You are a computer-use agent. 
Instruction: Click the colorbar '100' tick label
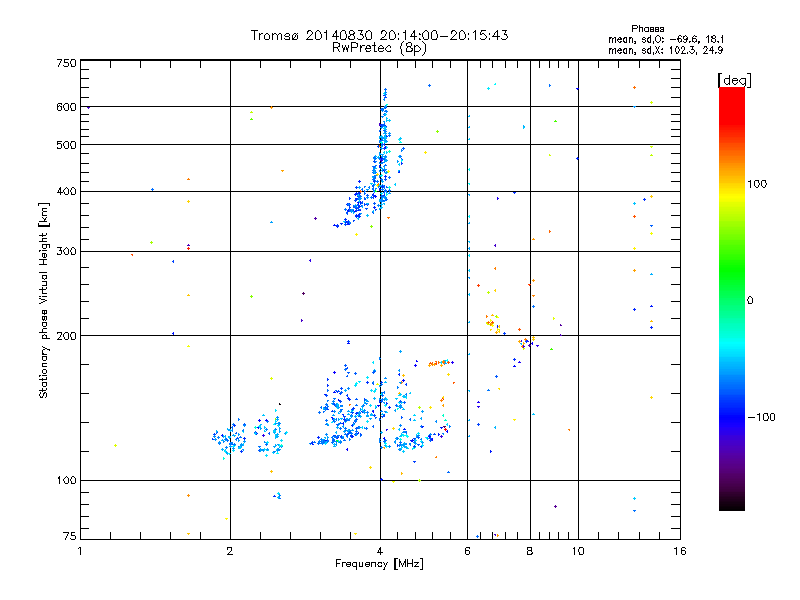pyautogui.click(x=757, y=184)
